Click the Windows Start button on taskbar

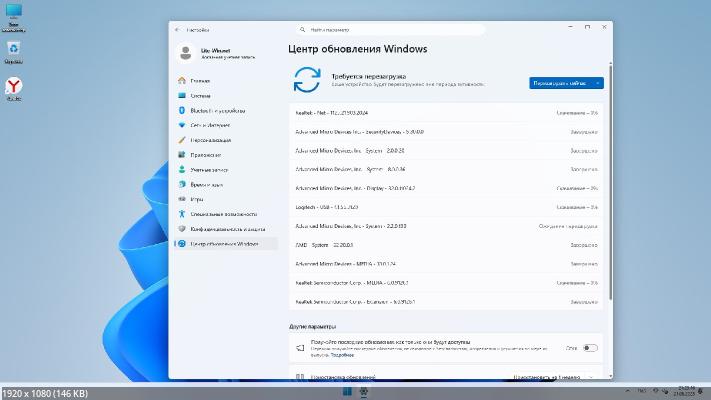coord(347,391)
